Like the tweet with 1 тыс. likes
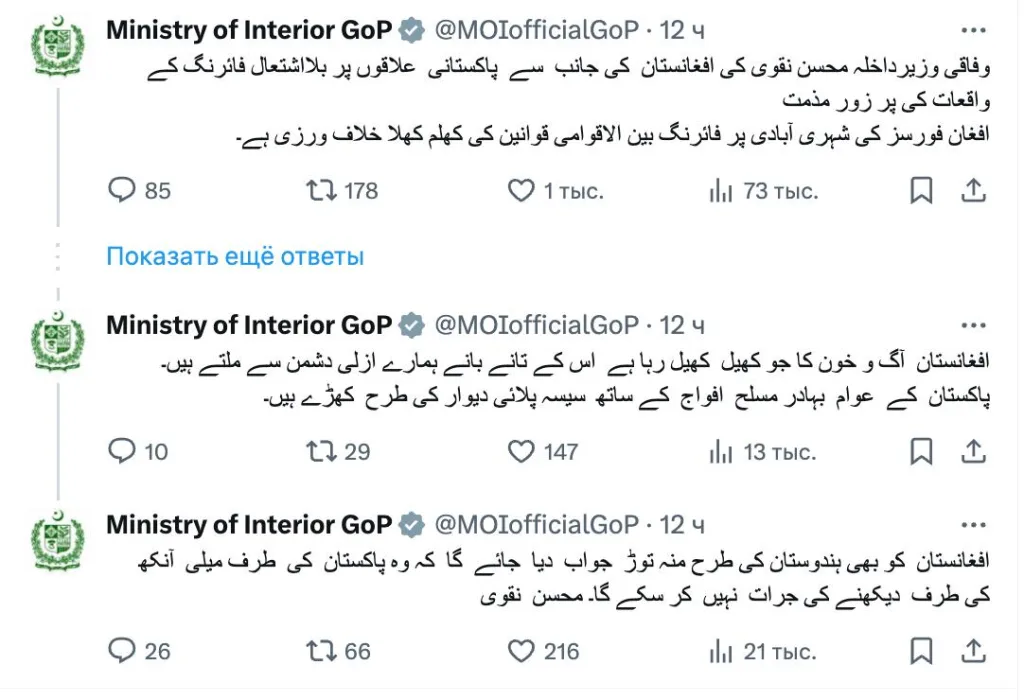Viewport: 1024px width, 700px height. click(521, 190)
